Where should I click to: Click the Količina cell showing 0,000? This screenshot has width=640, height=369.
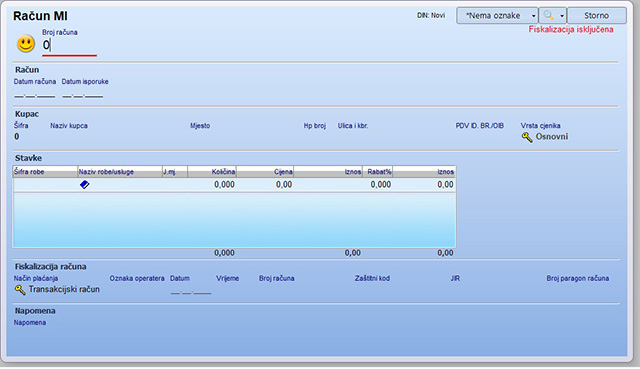click(x=212, y=184)
